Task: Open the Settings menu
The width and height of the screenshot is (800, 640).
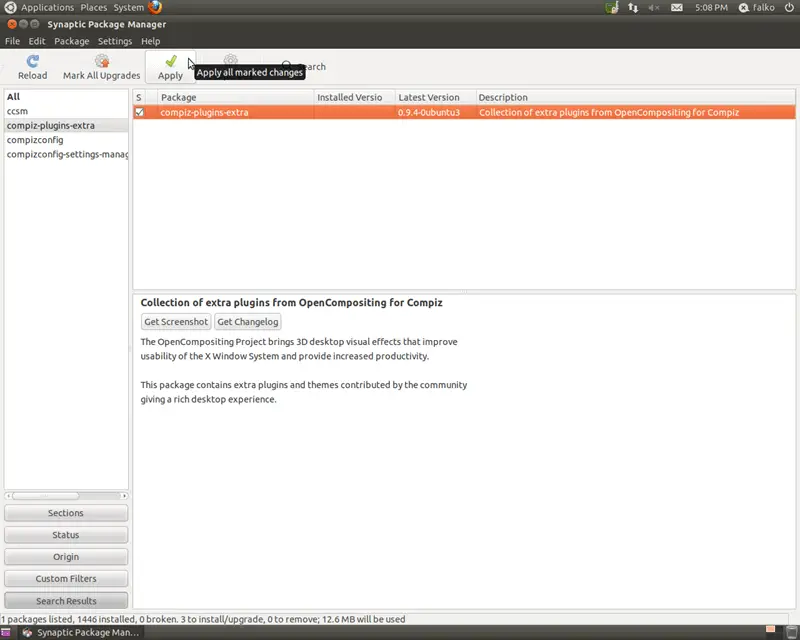Action: 115,41
